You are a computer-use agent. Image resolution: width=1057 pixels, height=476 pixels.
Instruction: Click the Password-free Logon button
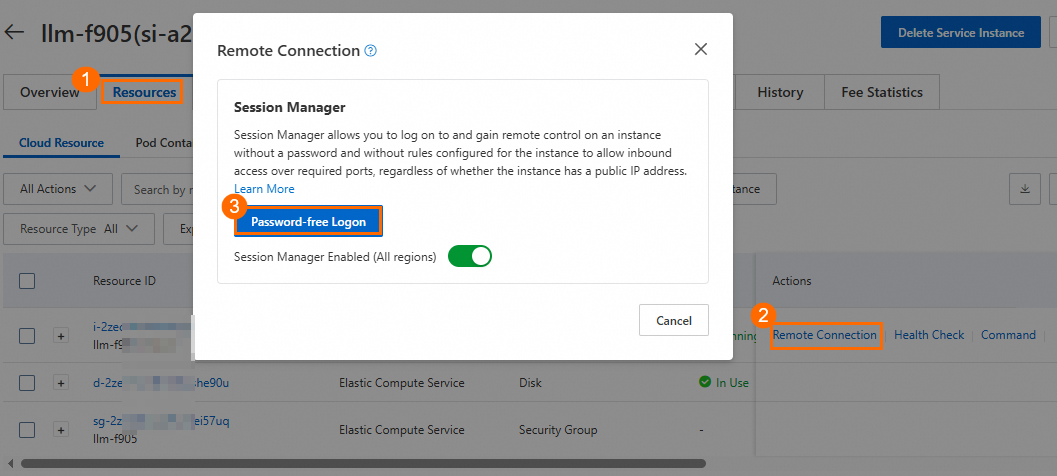tap(308, 221)
